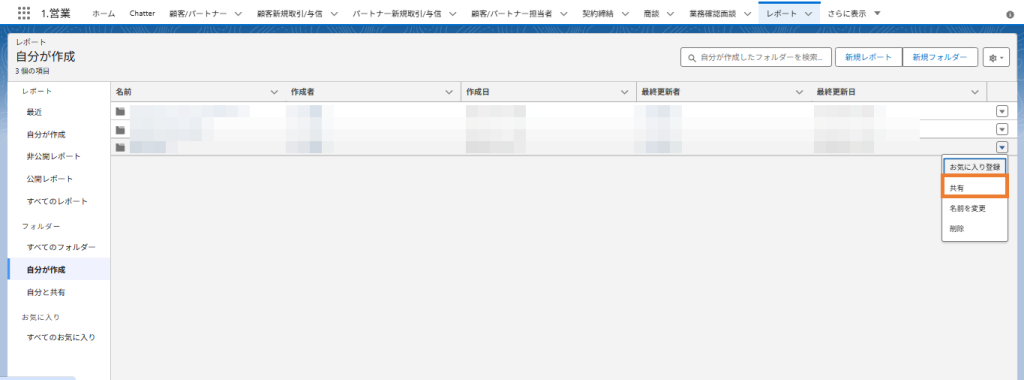
Task: Expand the 顧客新規取引/与信 tab chevron
Action: point(334,14)
